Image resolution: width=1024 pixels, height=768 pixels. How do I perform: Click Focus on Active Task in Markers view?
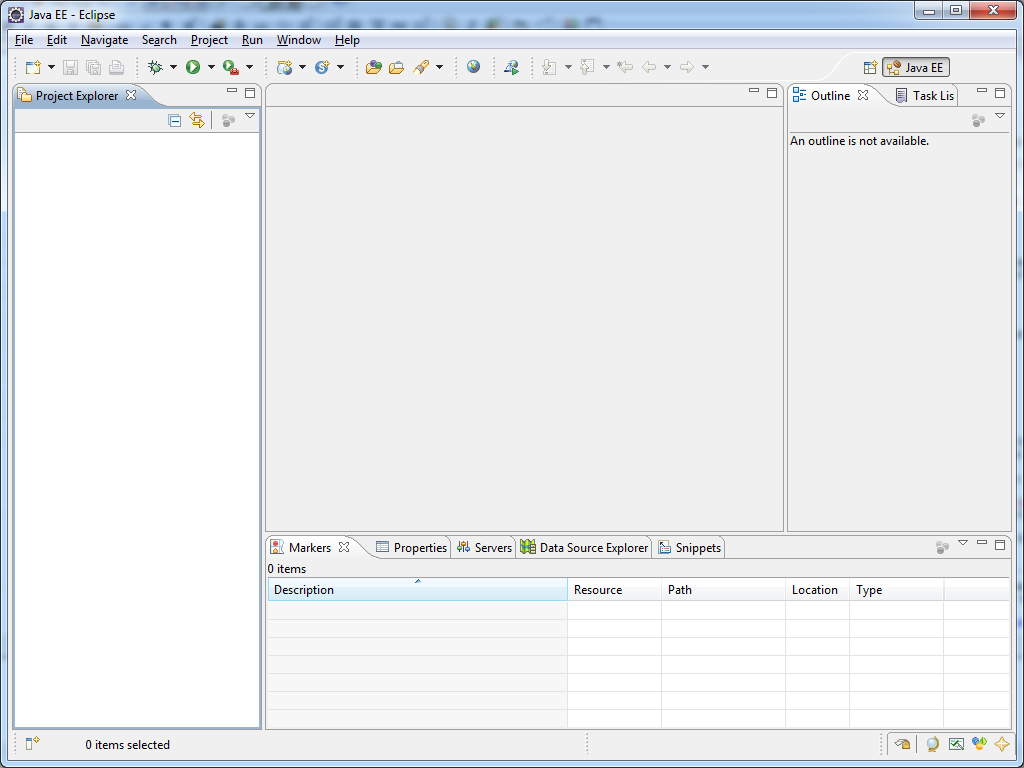[942, 547]
